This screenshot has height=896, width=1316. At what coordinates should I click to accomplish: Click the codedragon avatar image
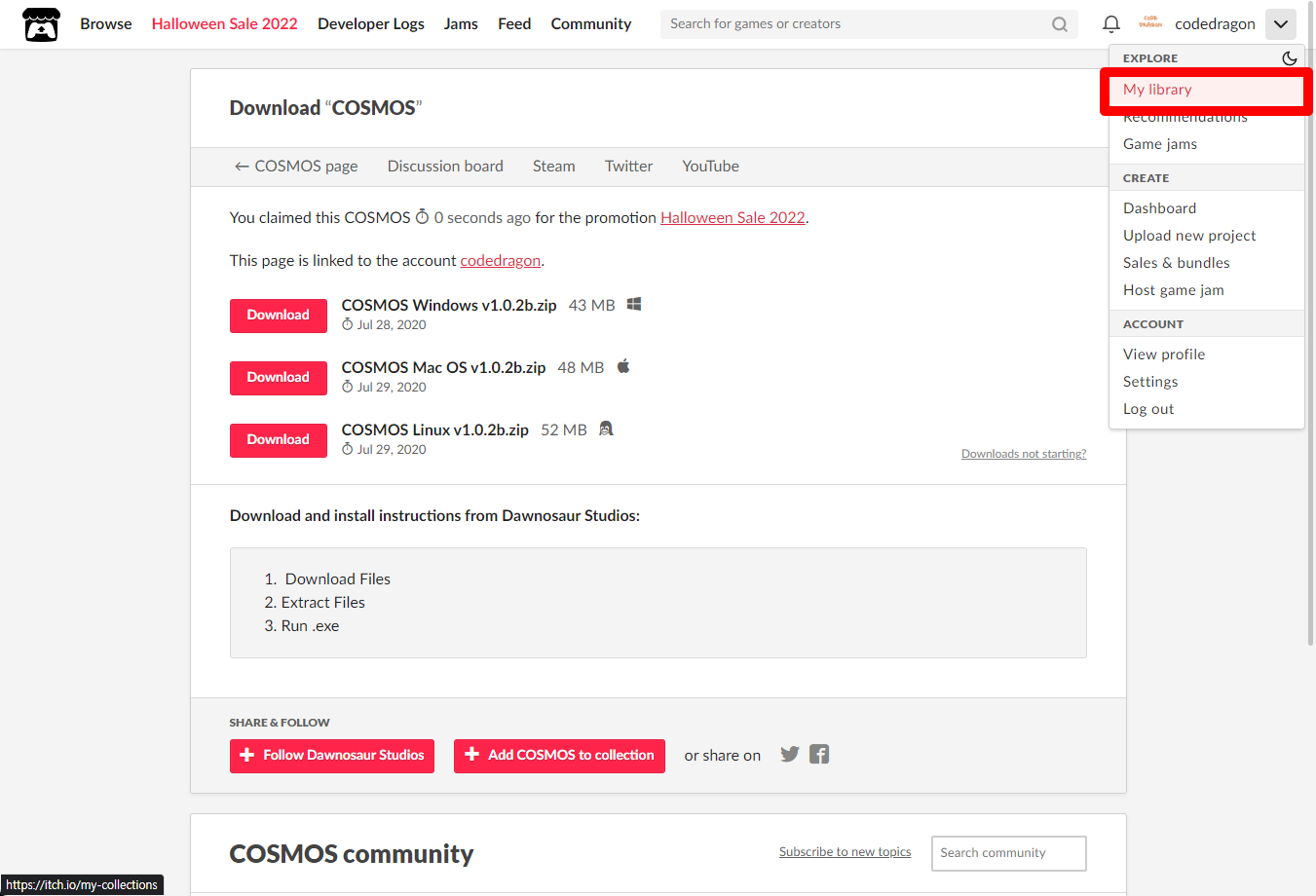1150,23
